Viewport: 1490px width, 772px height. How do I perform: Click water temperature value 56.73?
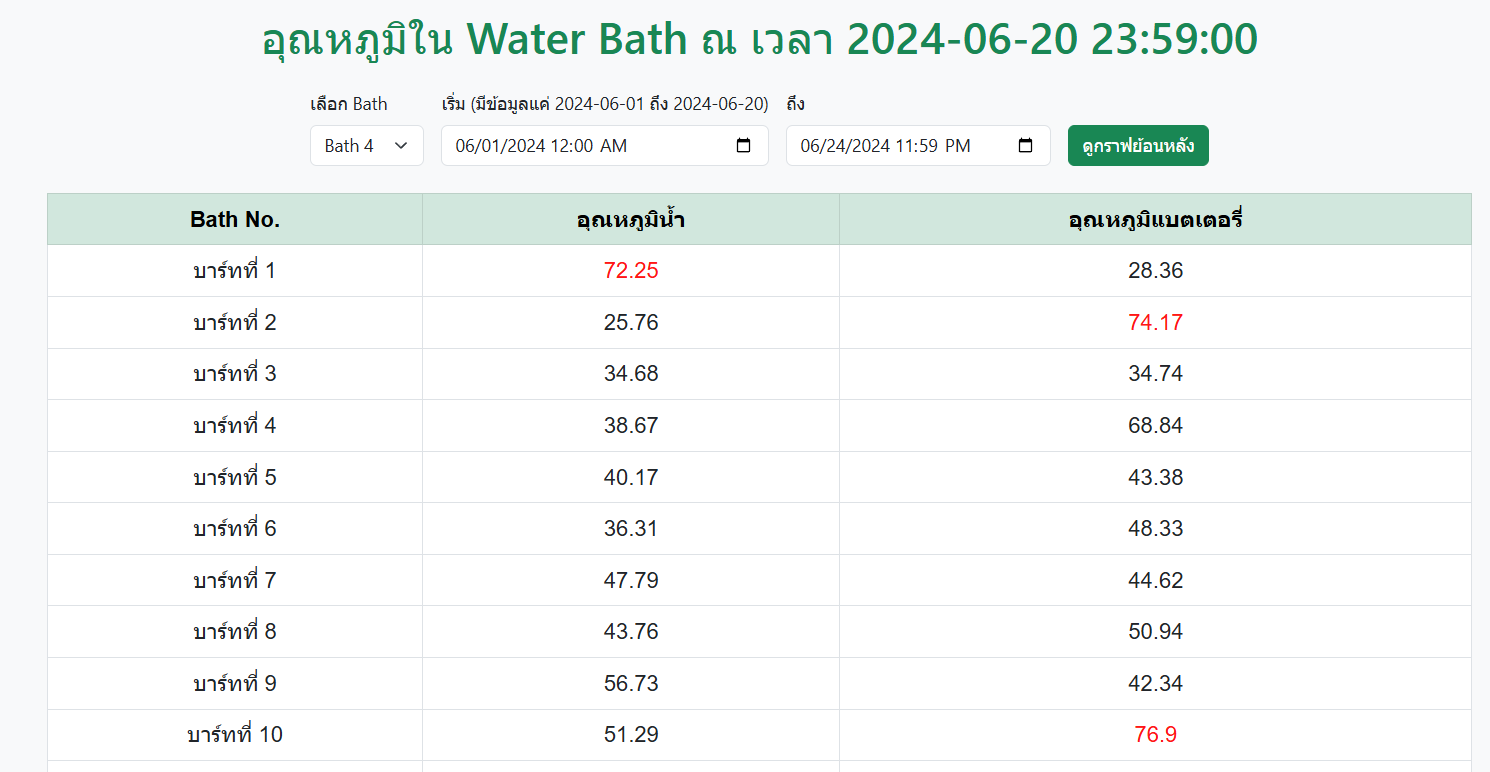tap(631, 684)
